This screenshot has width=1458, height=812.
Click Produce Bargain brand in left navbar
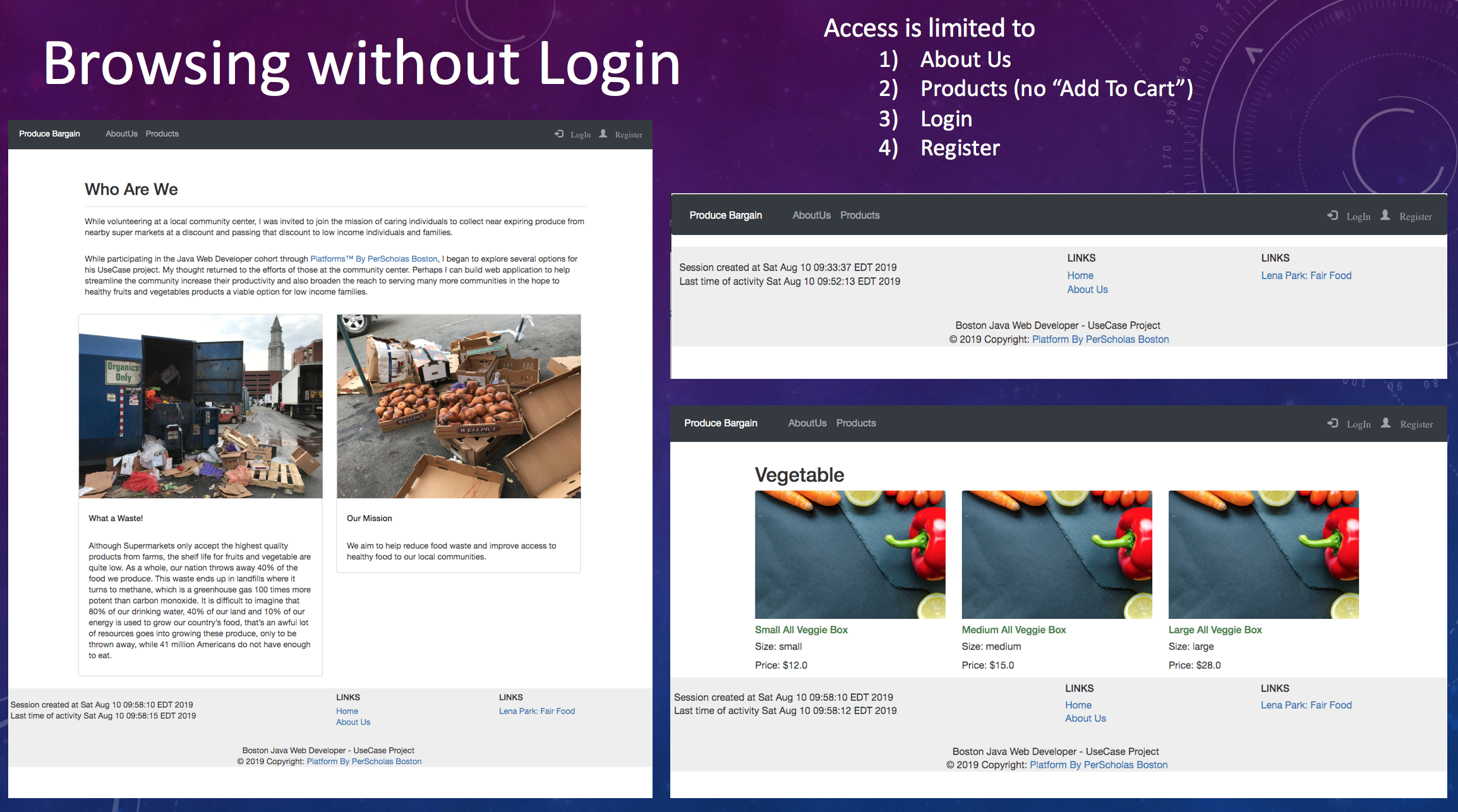pos(49,134)
